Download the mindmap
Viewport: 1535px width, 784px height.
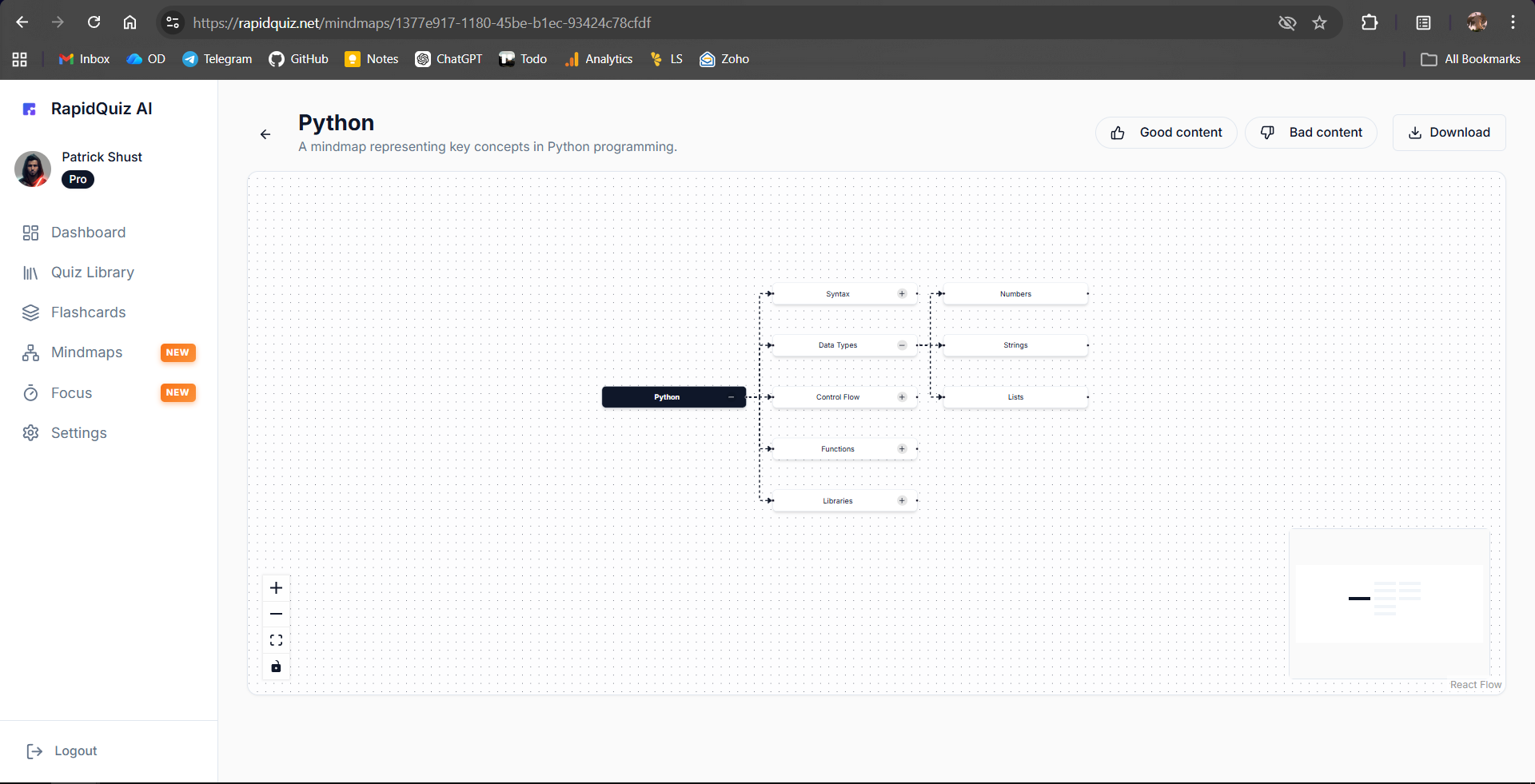tap(1449, 133)
